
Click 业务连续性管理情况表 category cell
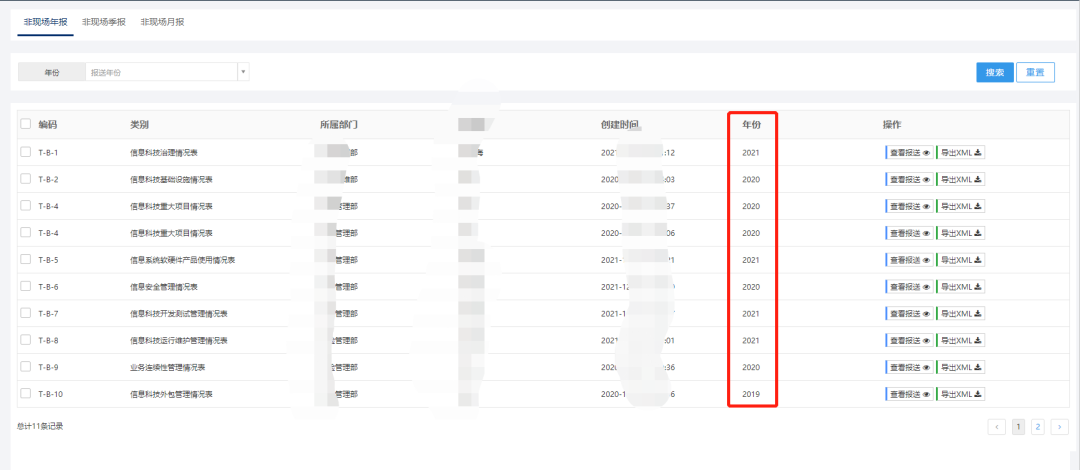click(167, 367)
